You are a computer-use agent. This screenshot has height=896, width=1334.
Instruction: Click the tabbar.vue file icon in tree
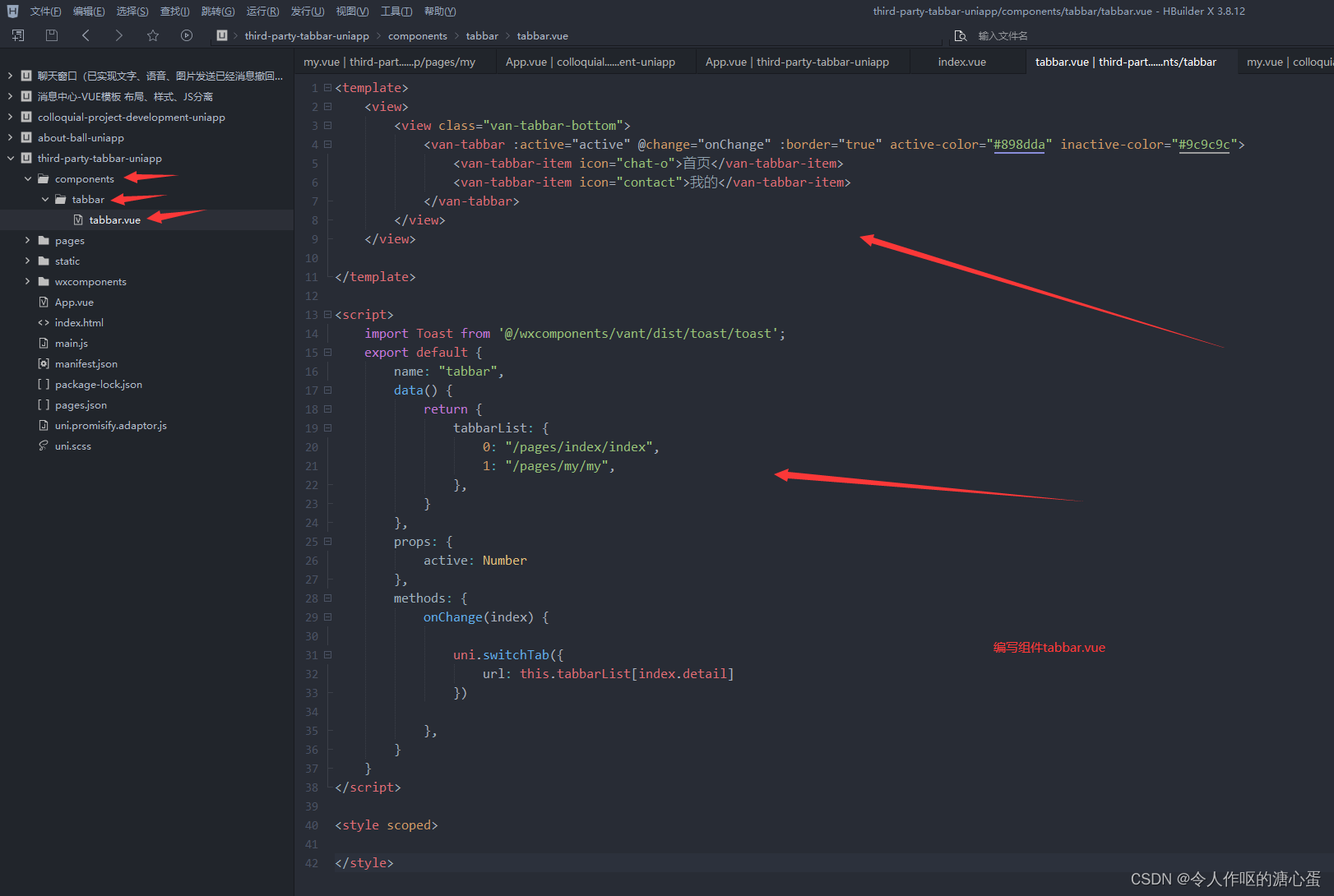click(x=78, y=219)
